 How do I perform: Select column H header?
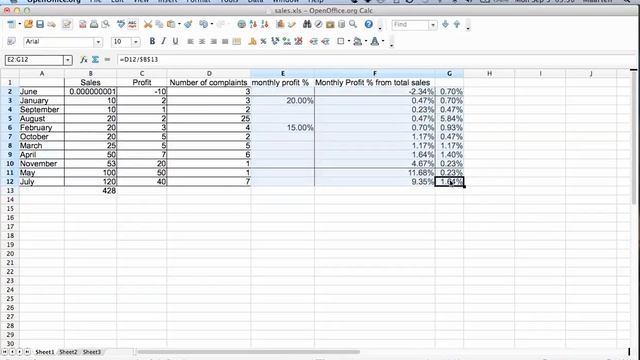click(x=489, y=73)
